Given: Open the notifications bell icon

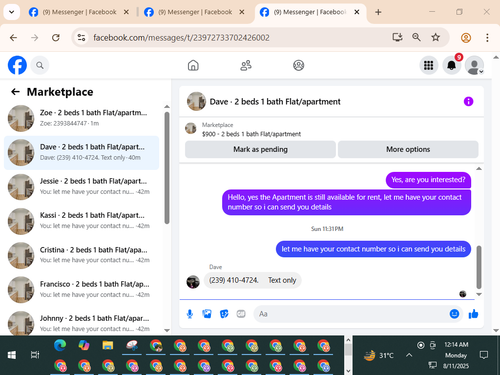Looking at the screenshot, I should tap(451, 65).
